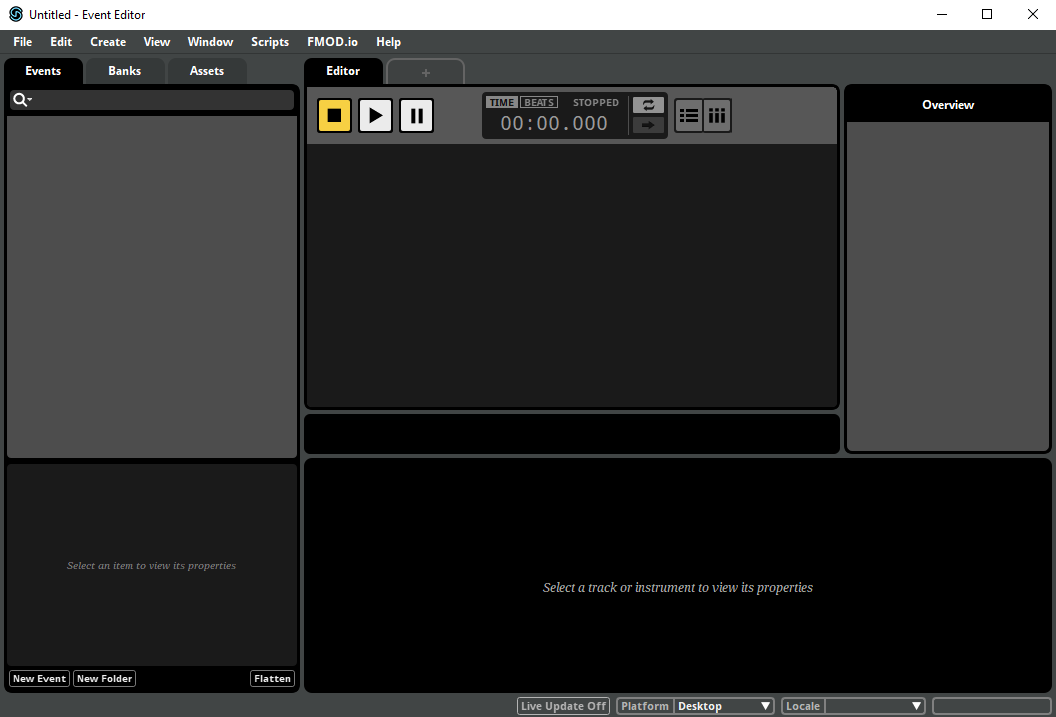Toggle loop playback icon

pos(648,105)
